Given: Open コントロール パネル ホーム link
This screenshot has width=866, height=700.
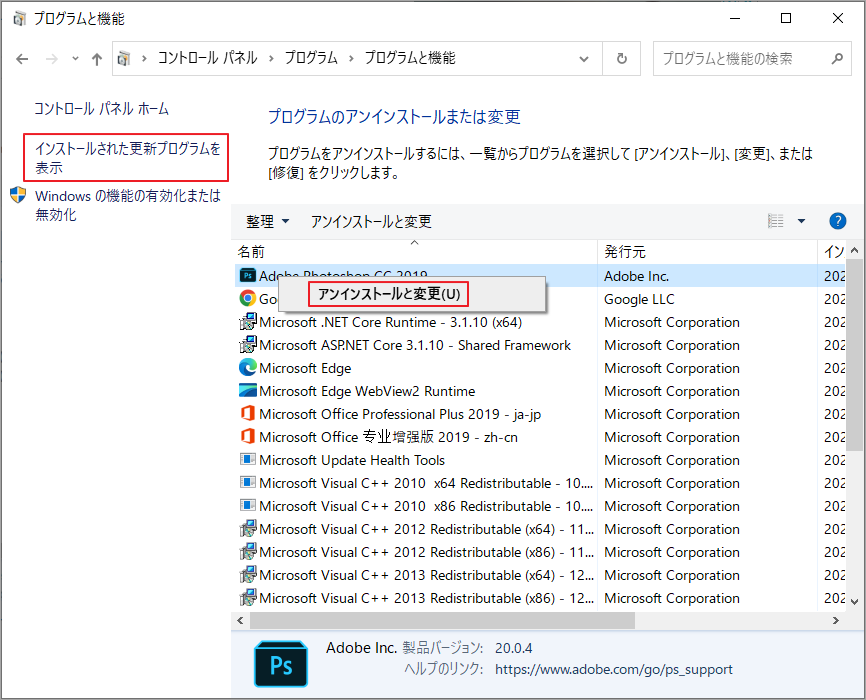Looking at the screenshot, I should [x=102, y=108].
